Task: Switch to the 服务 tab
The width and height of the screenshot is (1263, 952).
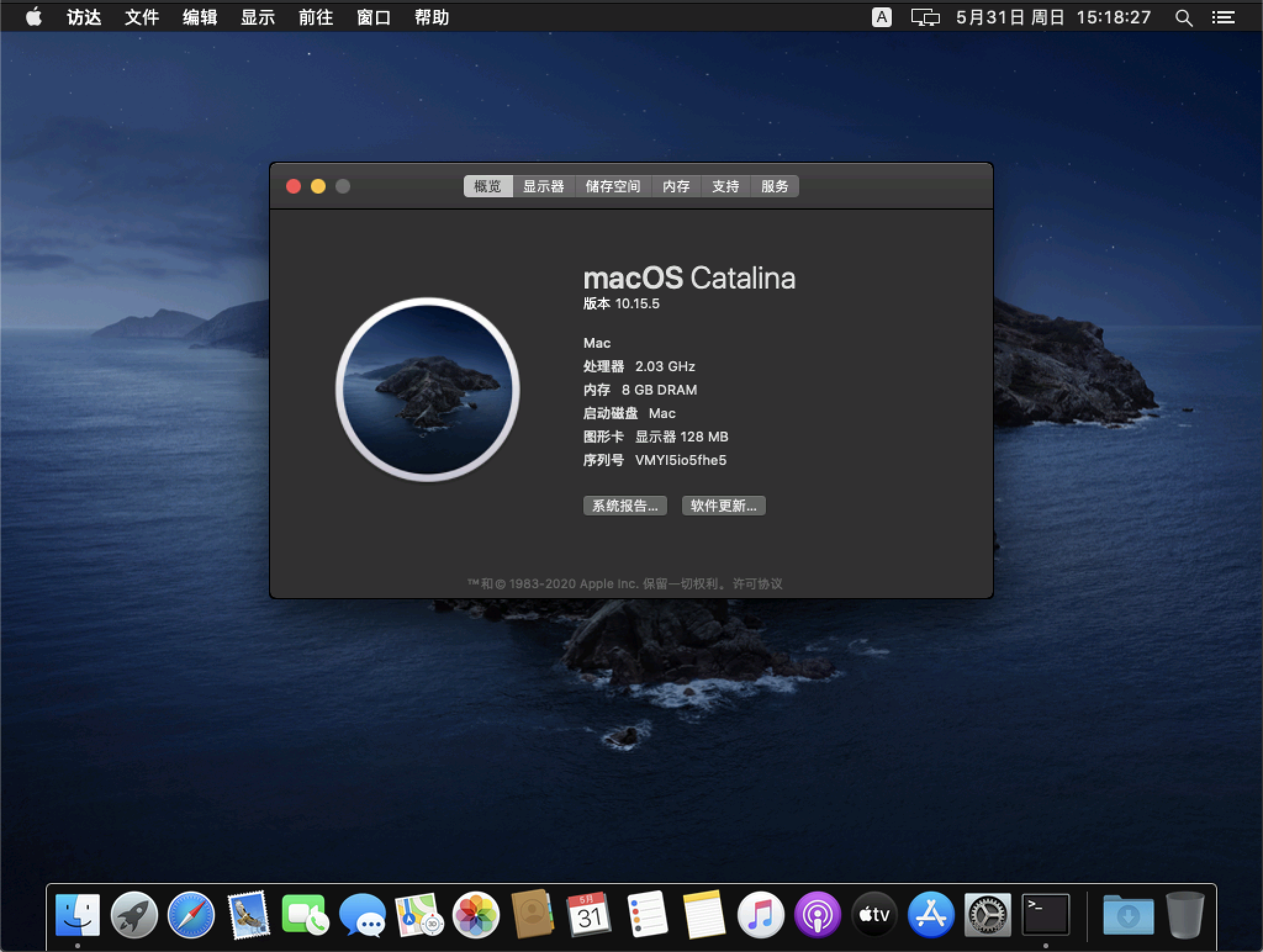Action: click(x=775, y=186)
